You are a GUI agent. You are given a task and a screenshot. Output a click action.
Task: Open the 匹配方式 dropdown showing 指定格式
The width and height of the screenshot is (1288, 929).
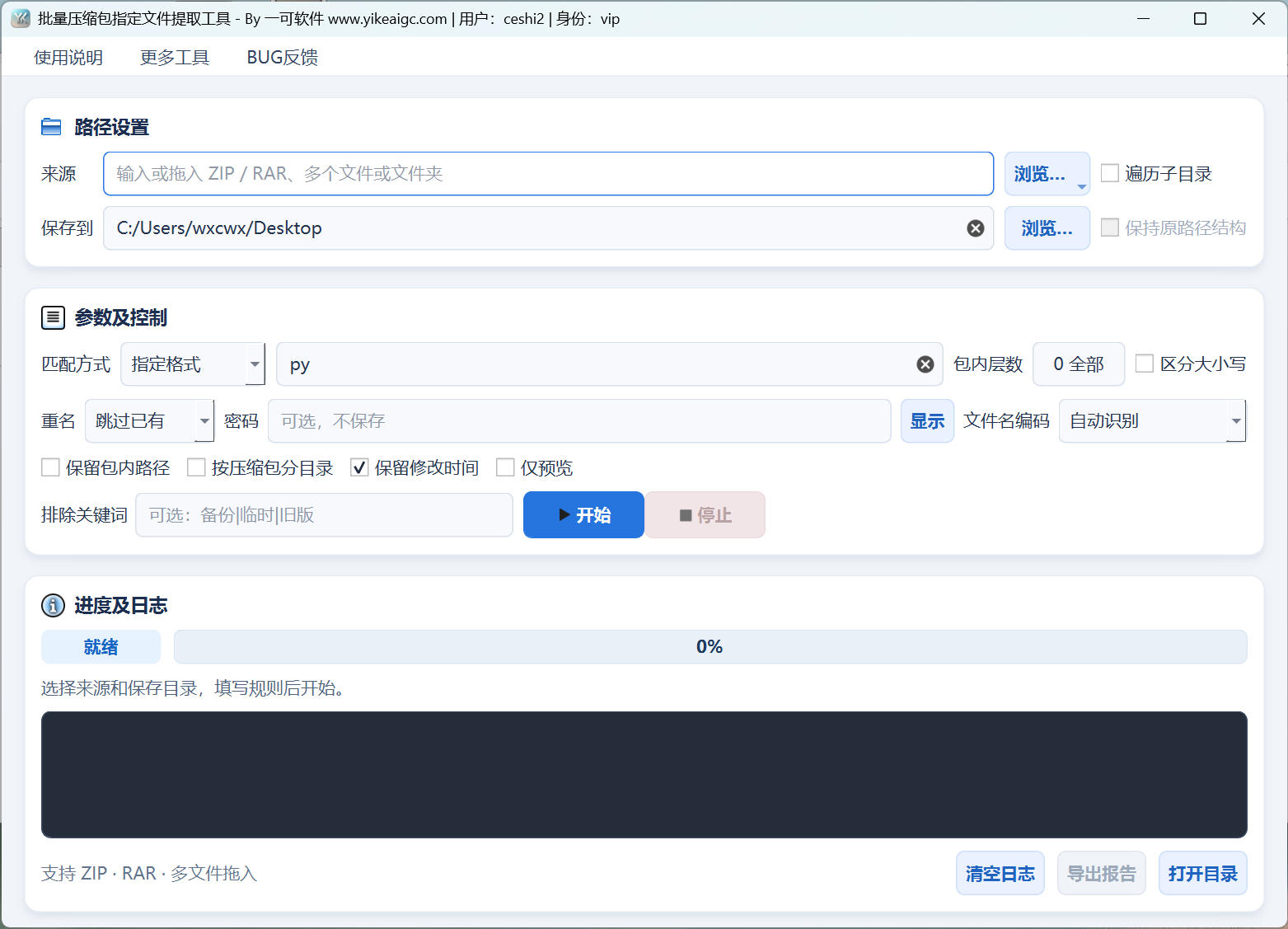click(193, 364)
